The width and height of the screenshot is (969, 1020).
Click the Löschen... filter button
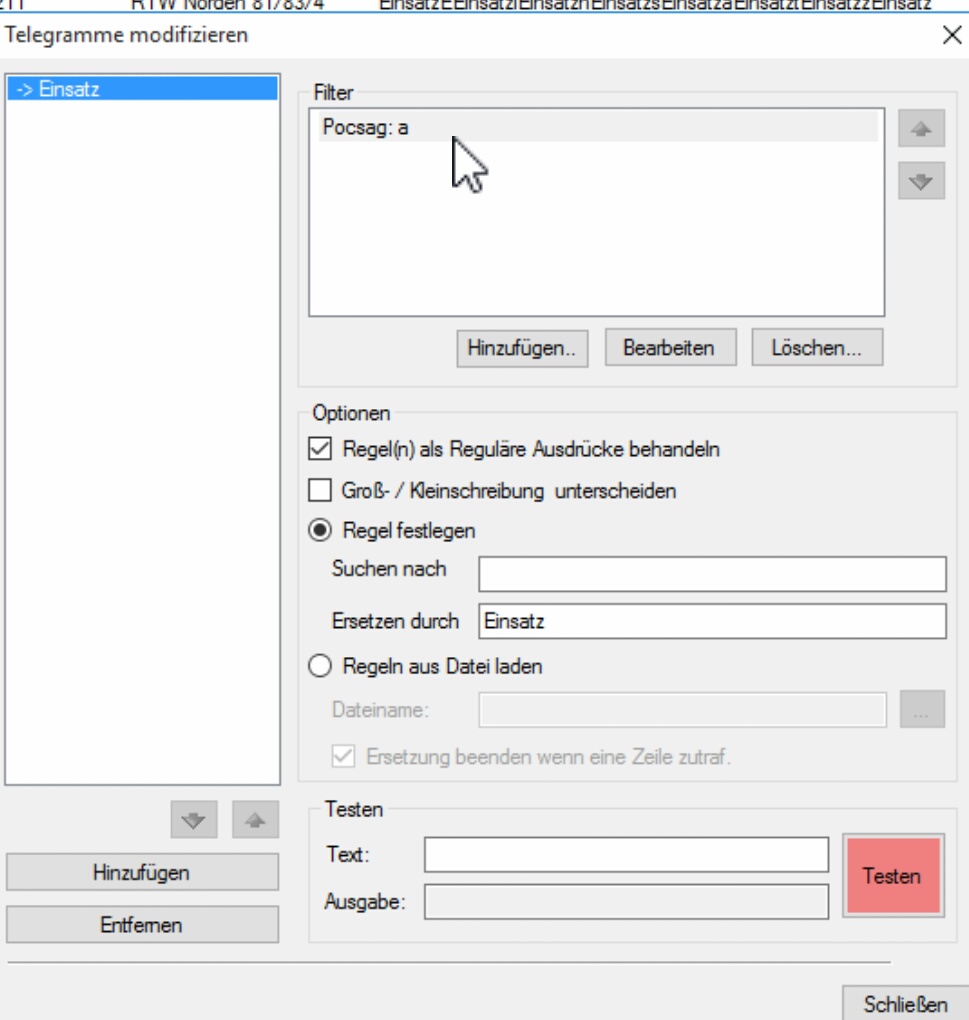(x=817, y=348)
